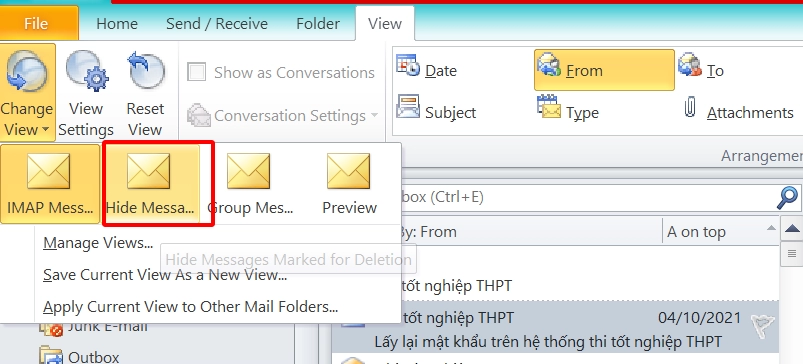Choose the Preview view
The image size is (803, 364).
[x=349, y=184]
